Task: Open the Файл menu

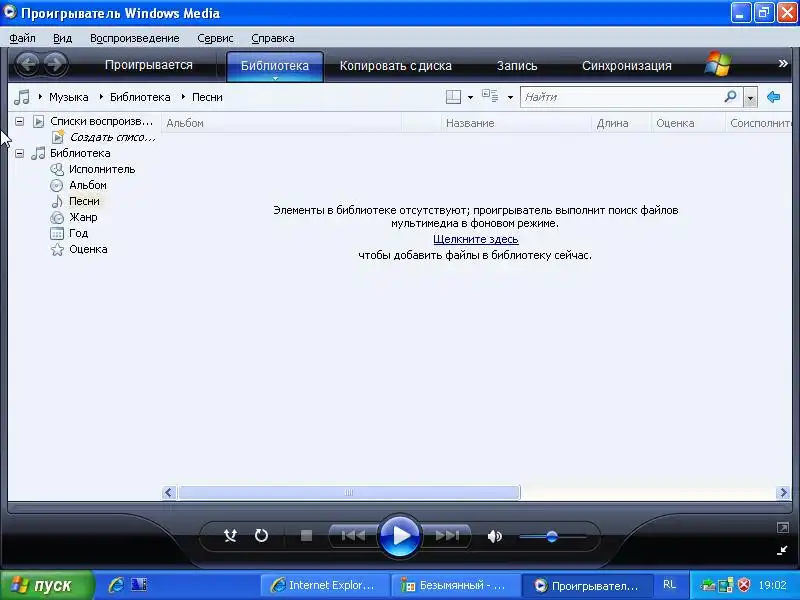Action: click(x=22, y=38)
